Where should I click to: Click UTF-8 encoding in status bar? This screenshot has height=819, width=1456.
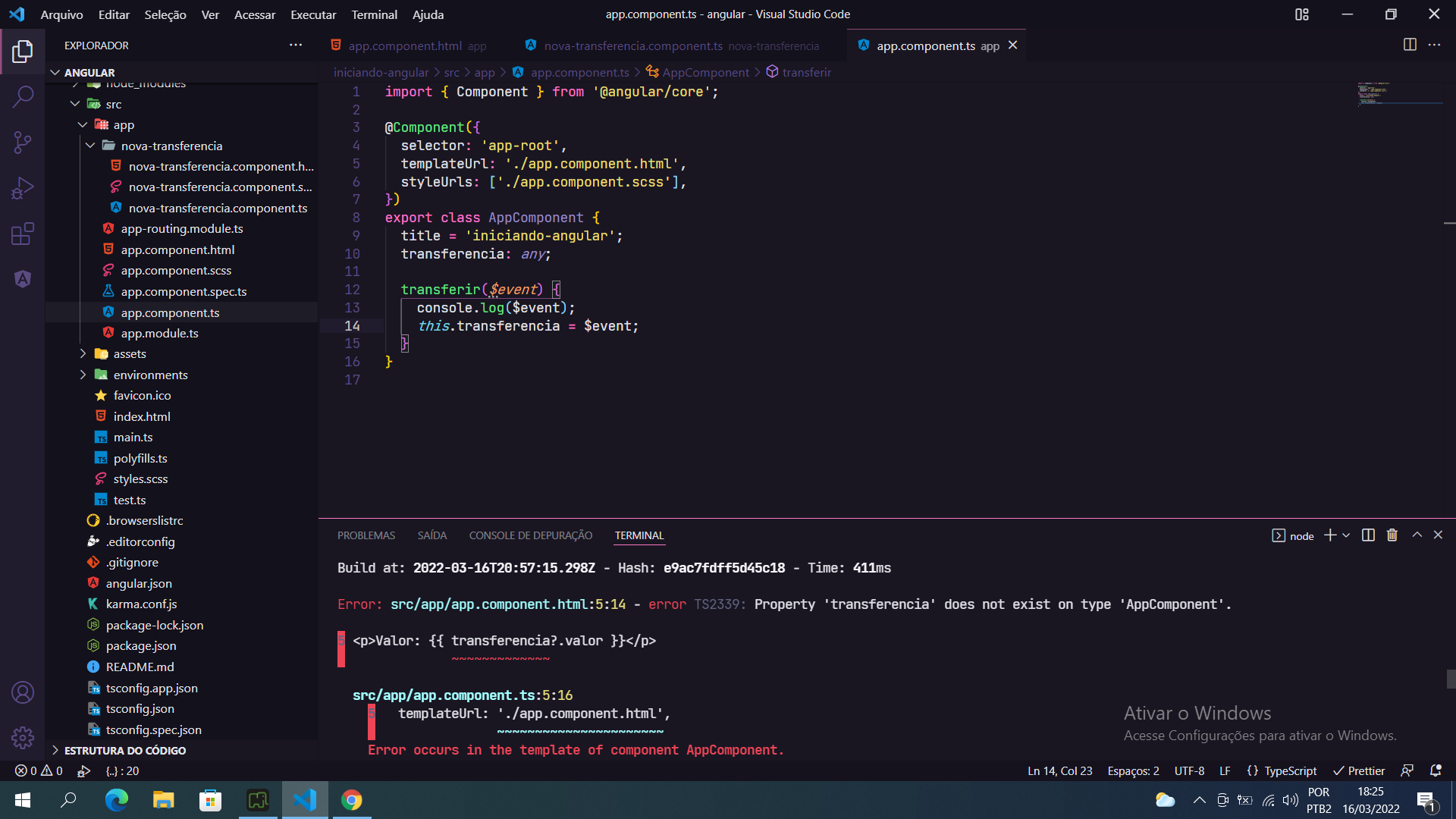pos(1189,770)
